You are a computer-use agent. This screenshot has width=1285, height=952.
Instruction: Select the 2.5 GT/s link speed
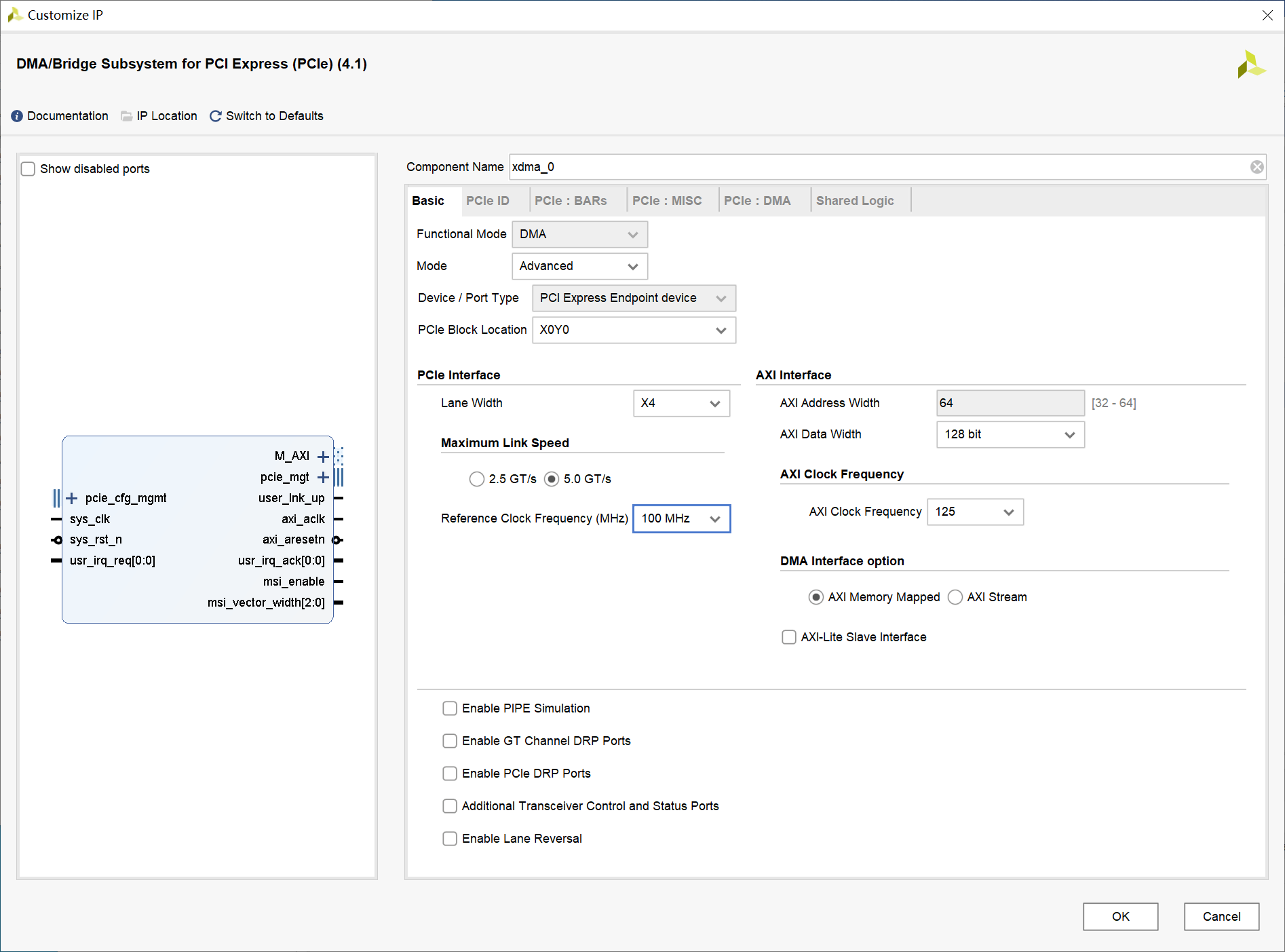tap(476, 479)
